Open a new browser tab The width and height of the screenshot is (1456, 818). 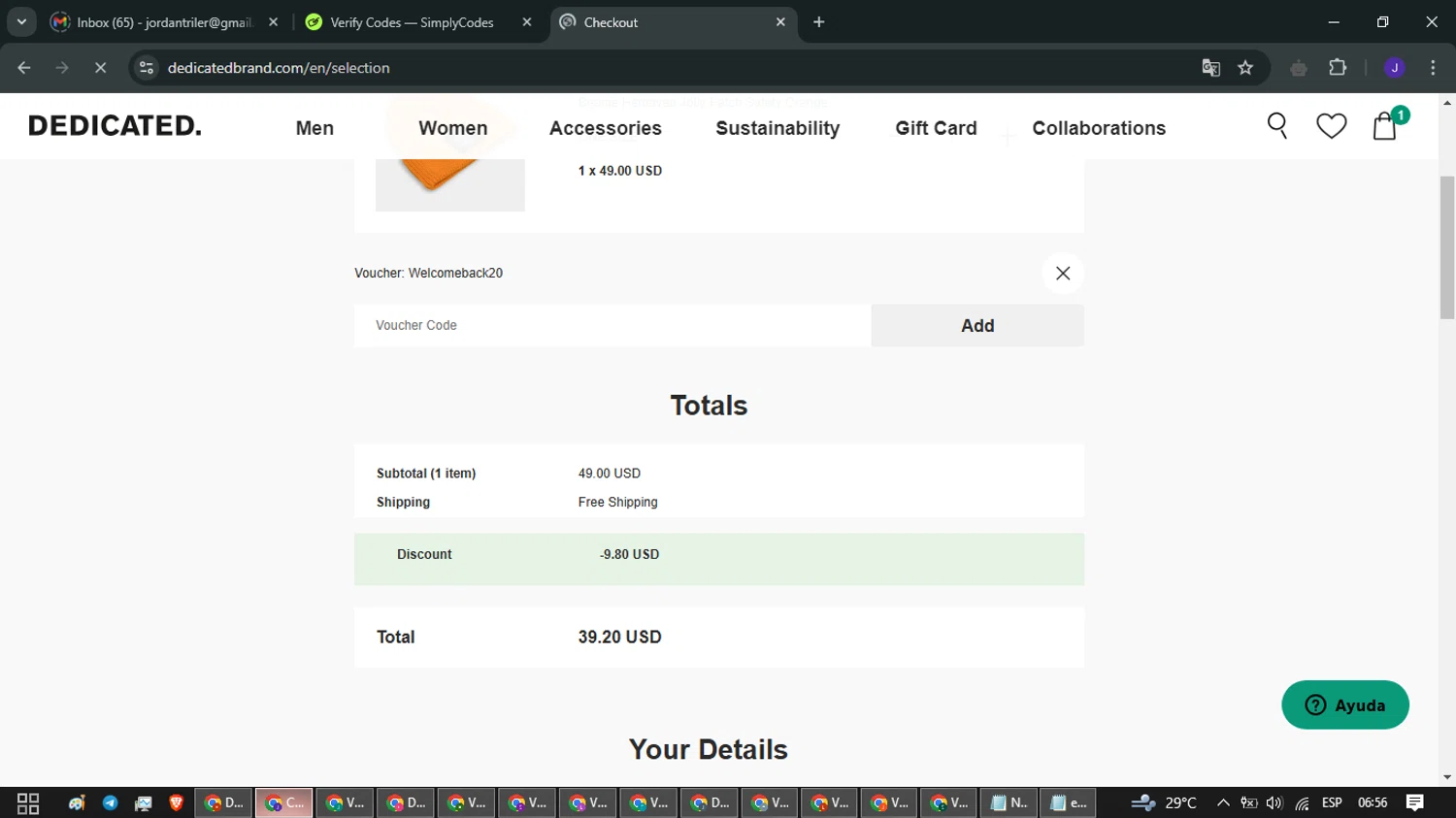[819, 22]
